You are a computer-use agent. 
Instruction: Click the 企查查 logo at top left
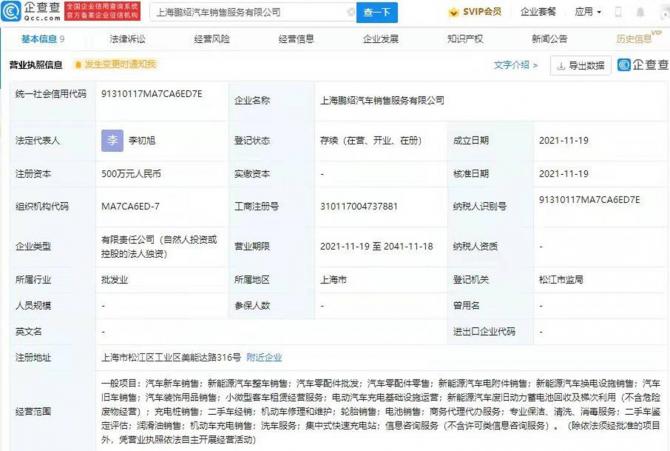(x=33, y=13)
